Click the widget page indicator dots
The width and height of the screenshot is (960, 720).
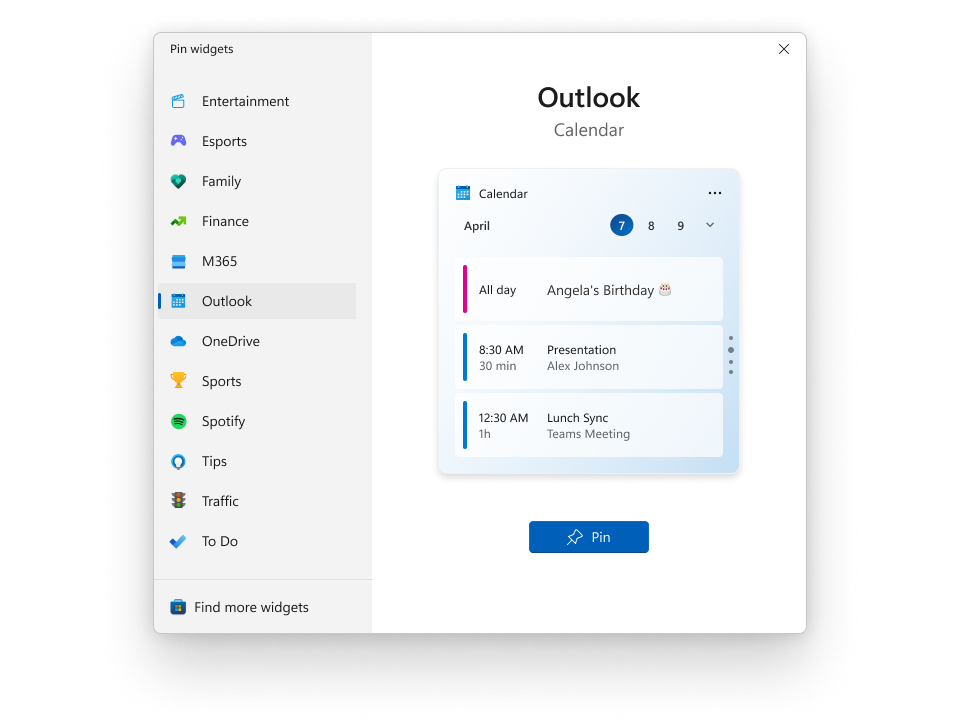point(731,354)
